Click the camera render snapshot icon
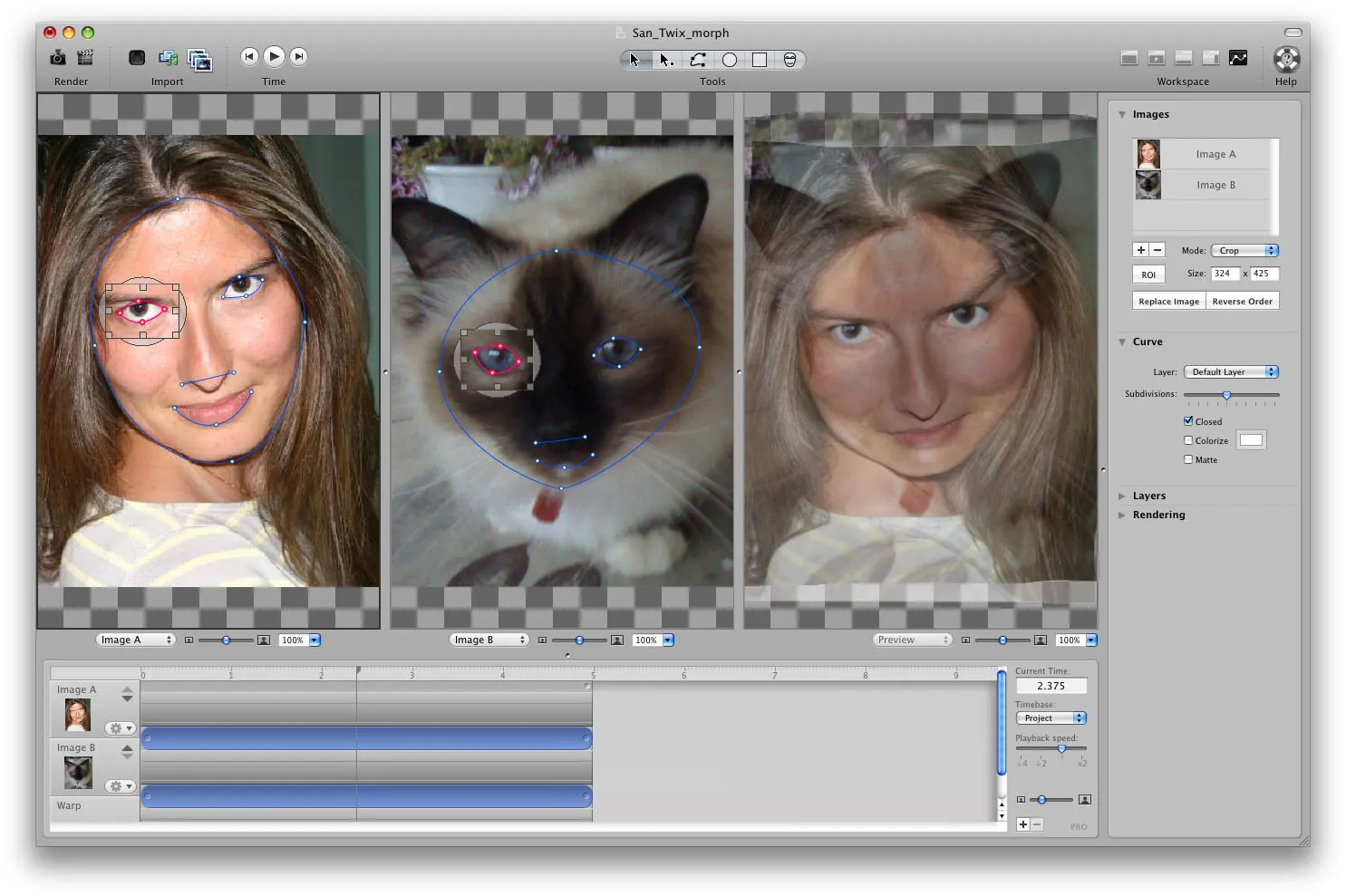Viewport: 1346px width, 896px height. pos(58,58)
